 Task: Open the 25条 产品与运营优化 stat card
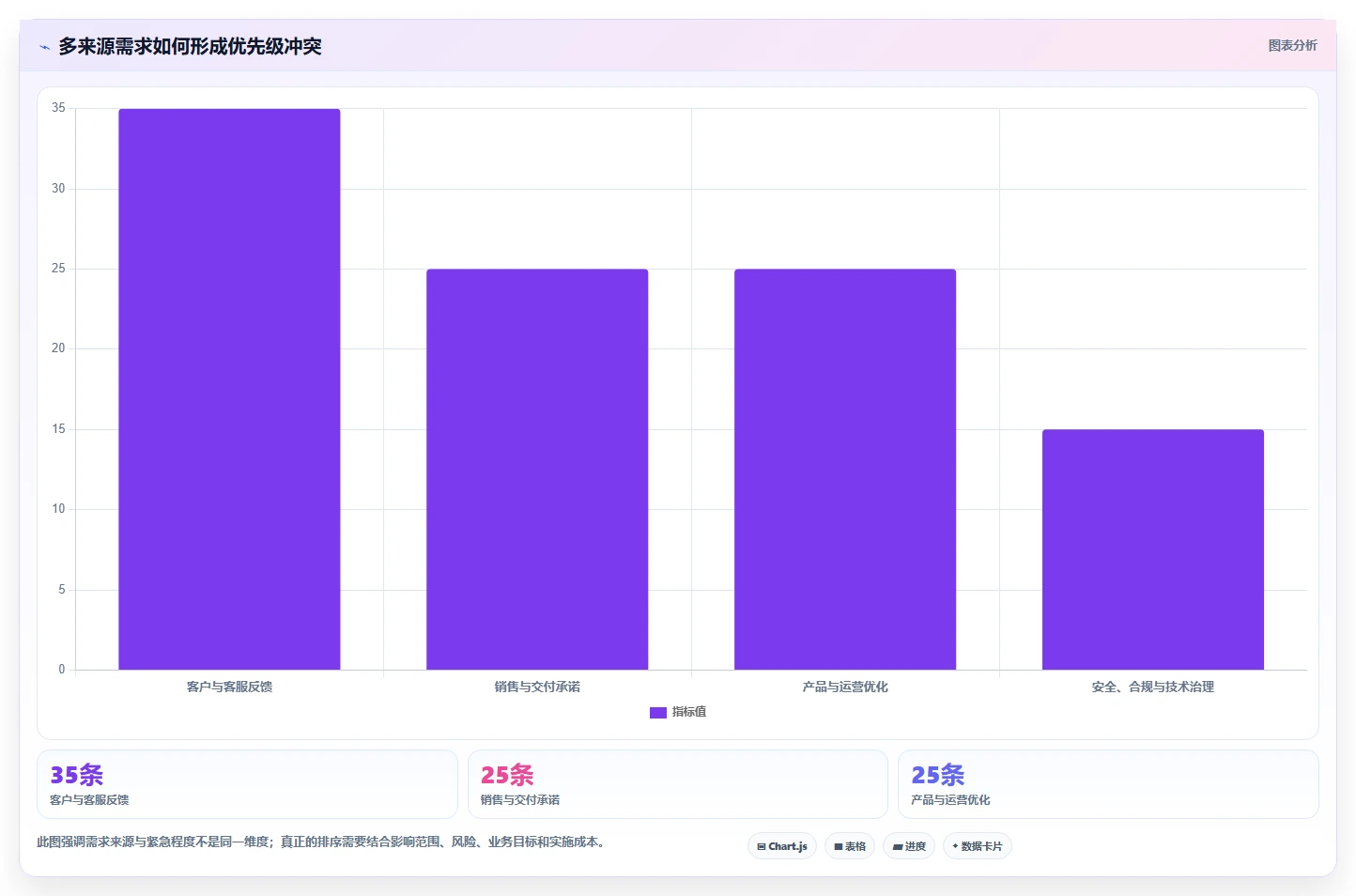coord(1109,784)
